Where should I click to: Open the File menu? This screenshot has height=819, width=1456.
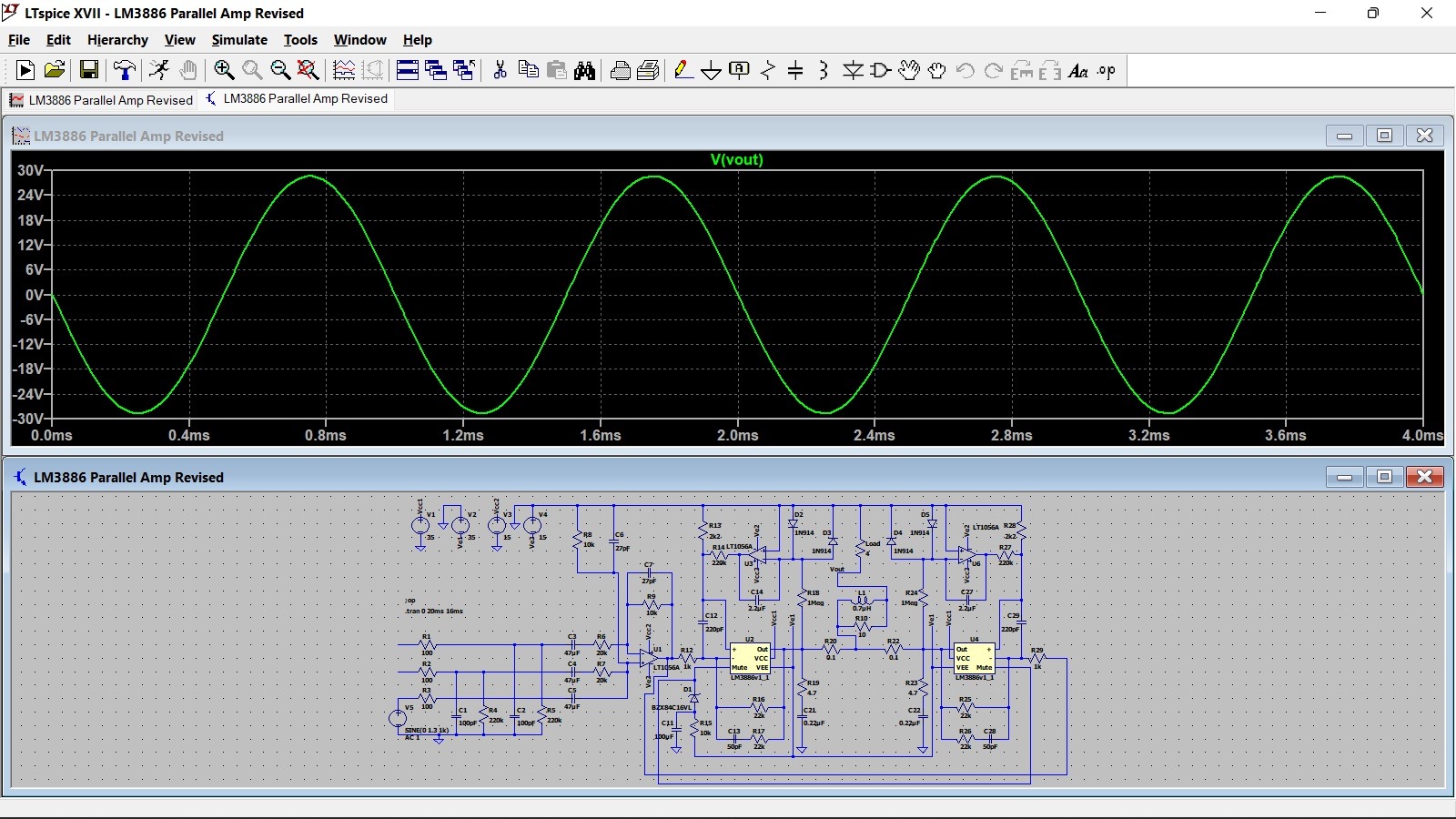point(19,40)
